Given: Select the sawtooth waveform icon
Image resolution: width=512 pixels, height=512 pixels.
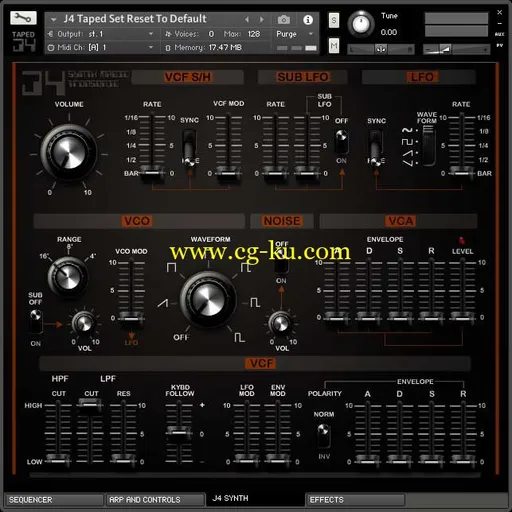Looking at the screenshot, I should tap(162, 303).
